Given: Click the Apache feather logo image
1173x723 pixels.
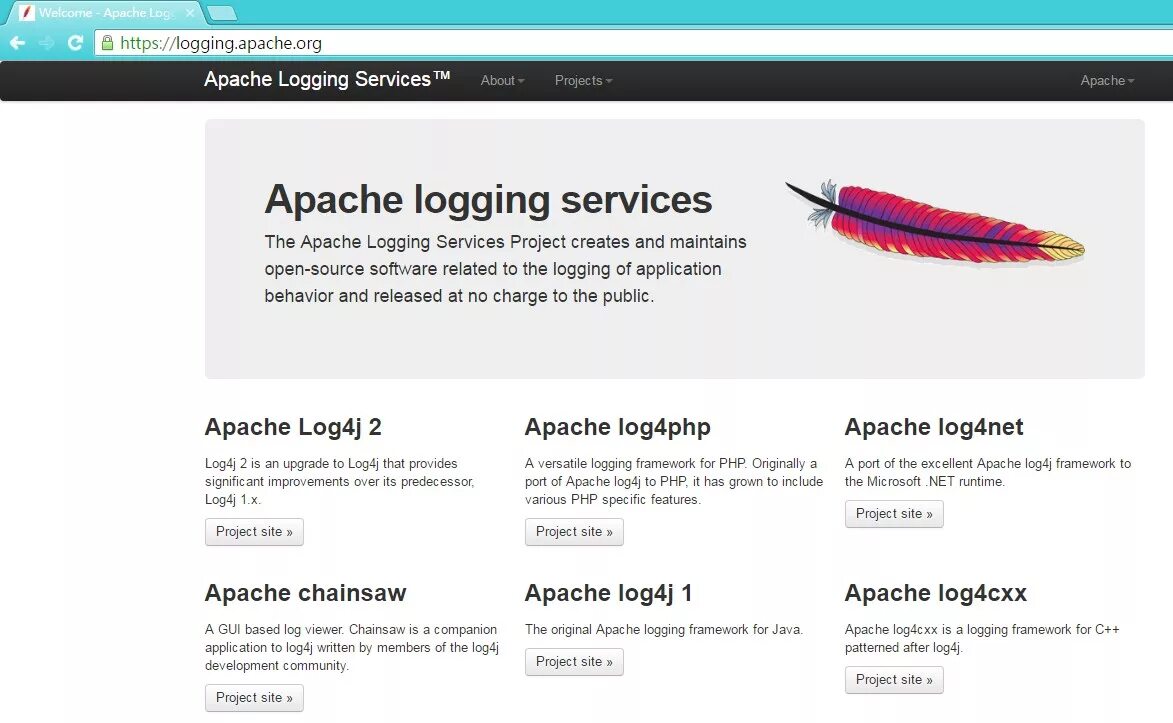Looking at the screenshot, I should pos(934,222).
